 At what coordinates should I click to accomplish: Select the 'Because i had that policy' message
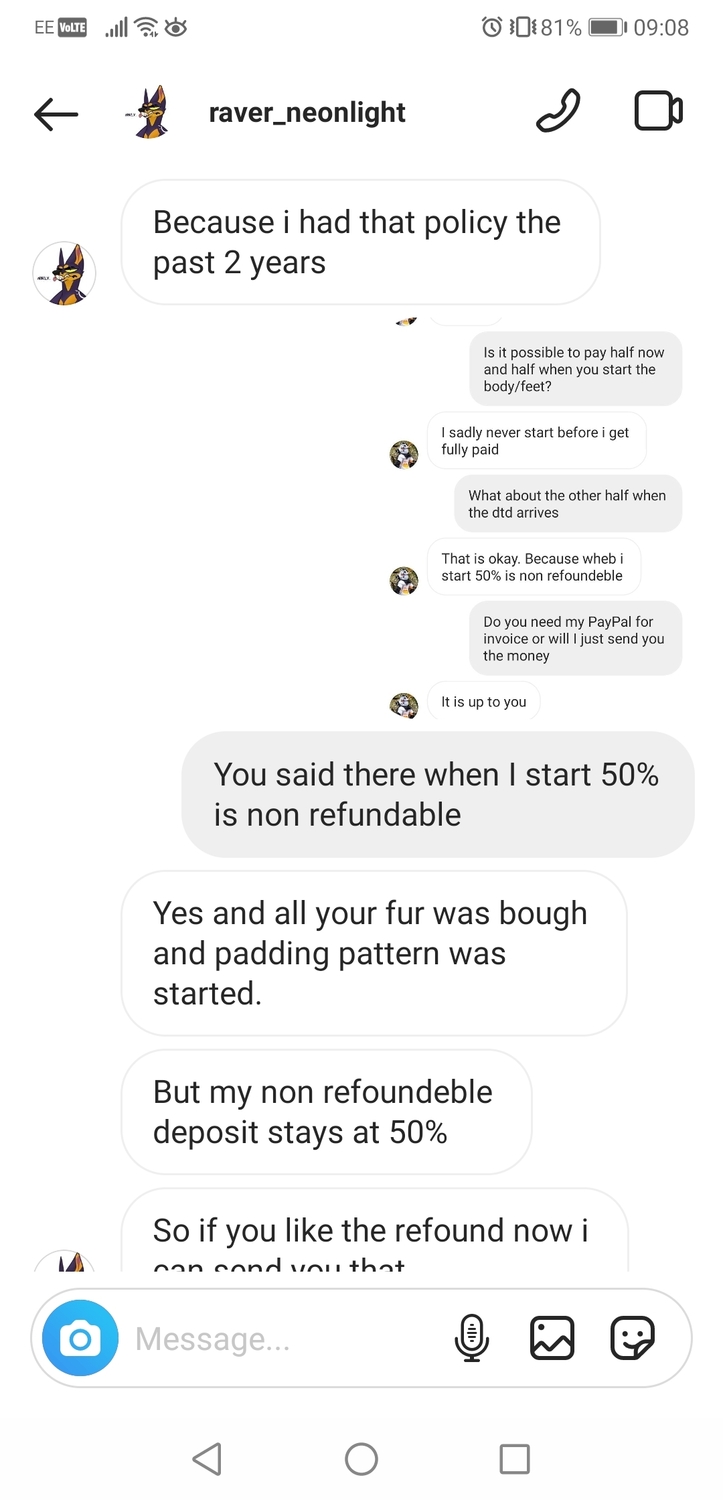(x=361, y=242)
